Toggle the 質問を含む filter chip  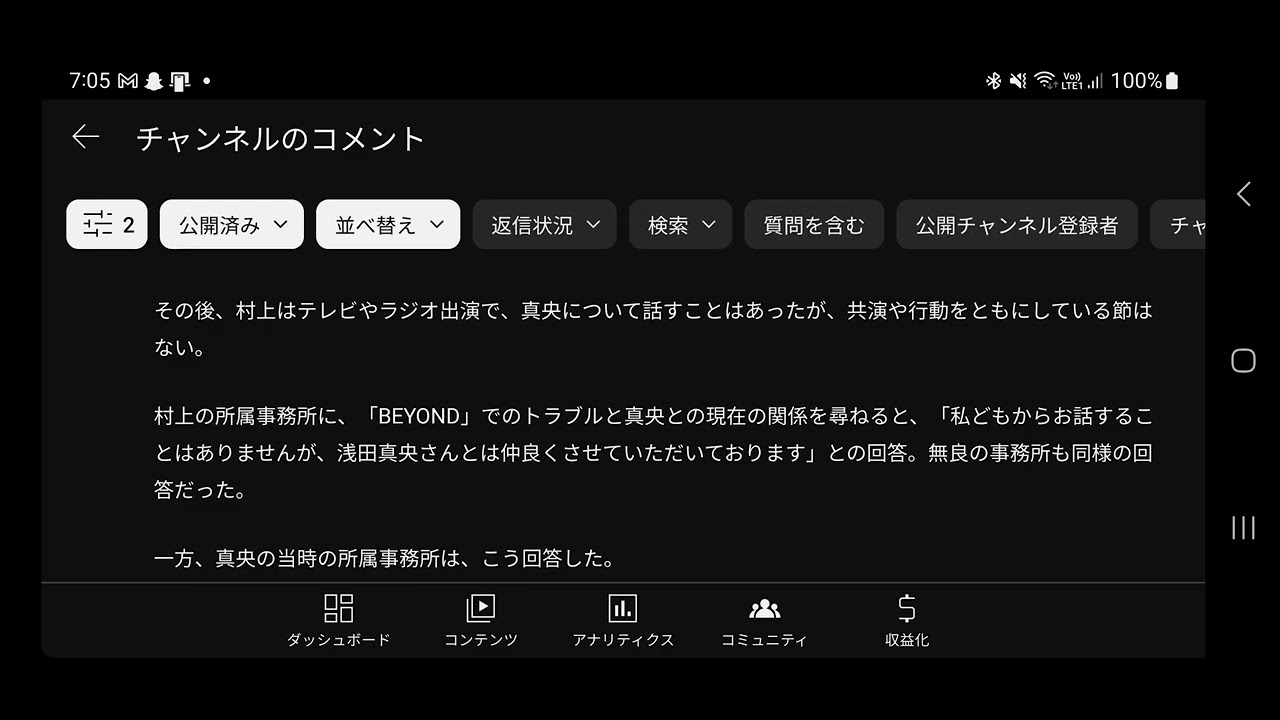(814, 225)
